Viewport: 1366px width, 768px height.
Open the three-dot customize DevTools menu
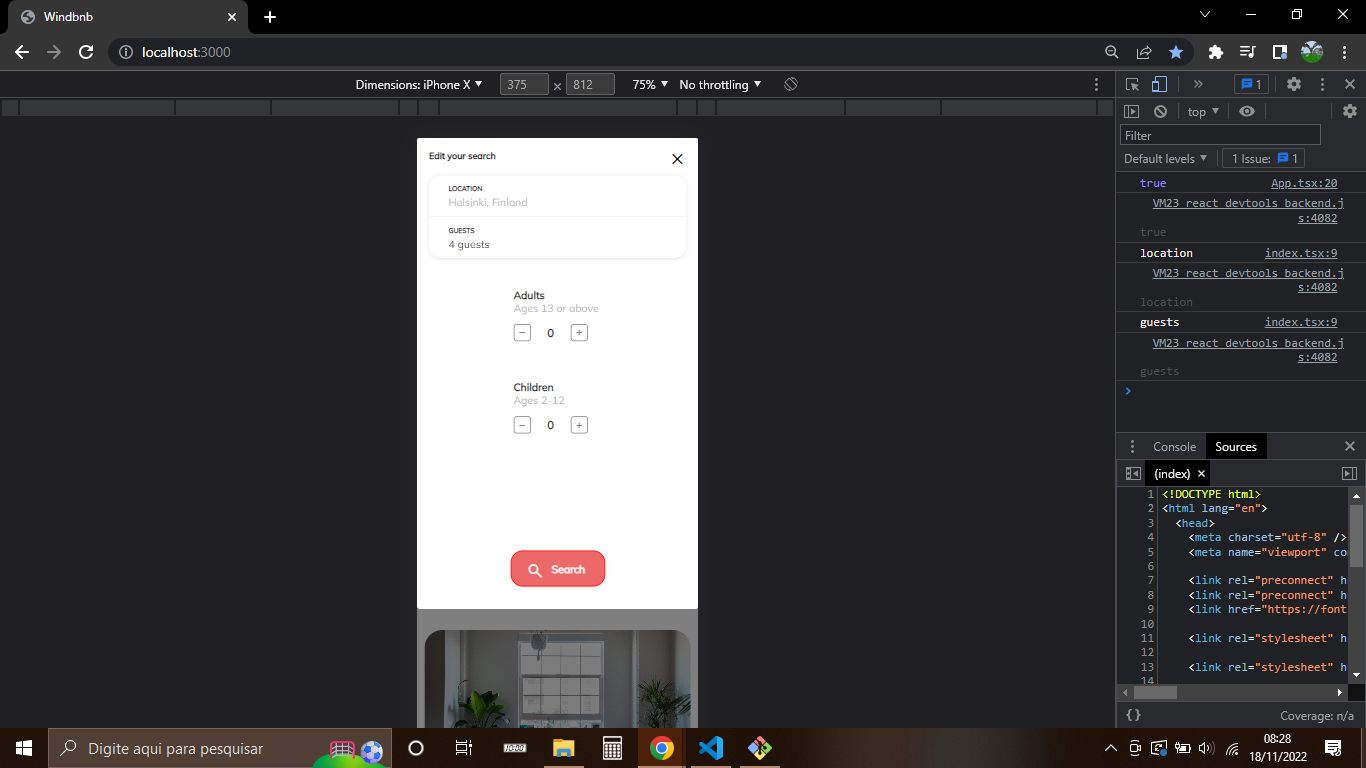coord(1322,84)
